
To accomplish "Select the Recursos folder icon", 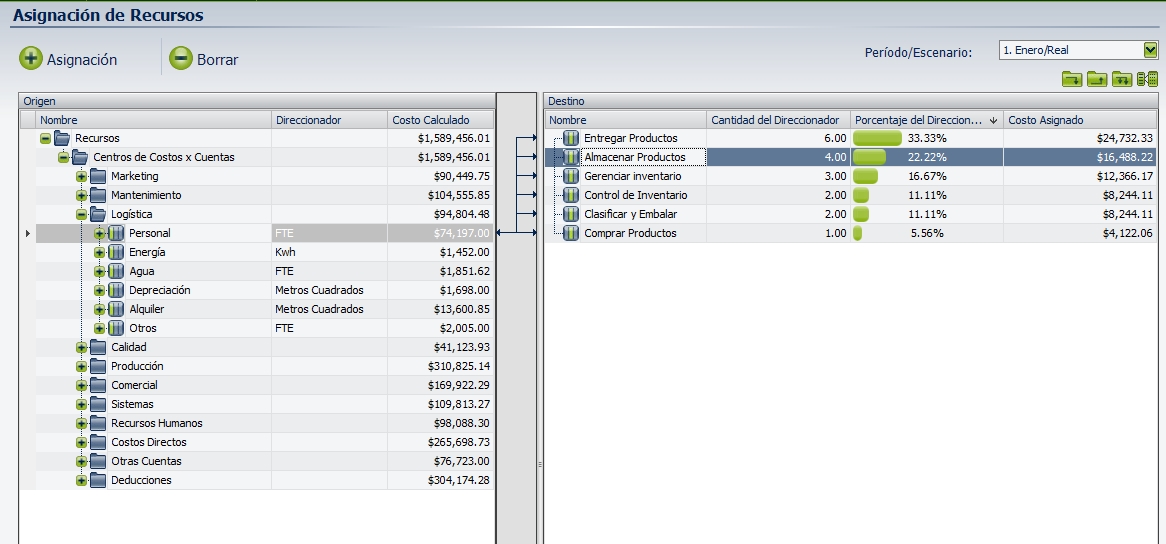I will (62, 138).
